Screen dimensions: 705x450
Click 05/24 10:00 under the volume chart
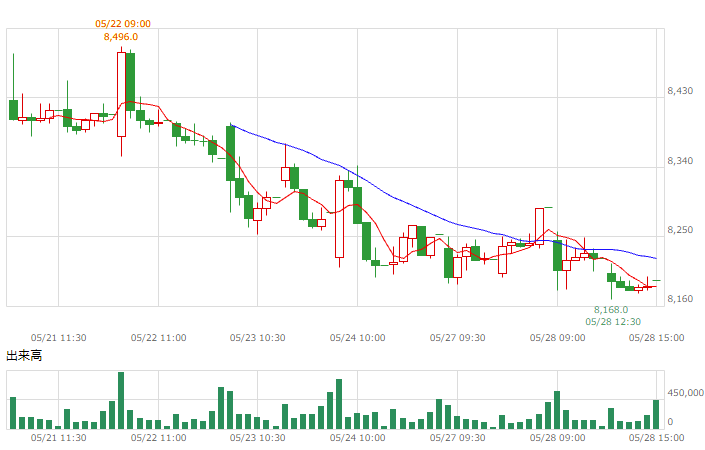[357, 438]
